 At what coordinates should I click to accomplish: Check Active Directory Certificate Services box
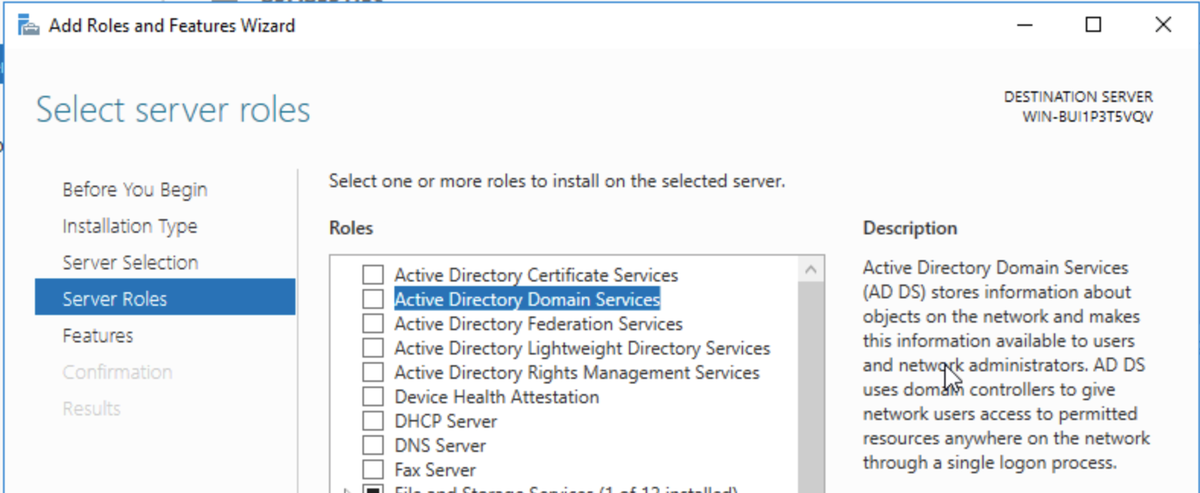(x=373, y=275)
